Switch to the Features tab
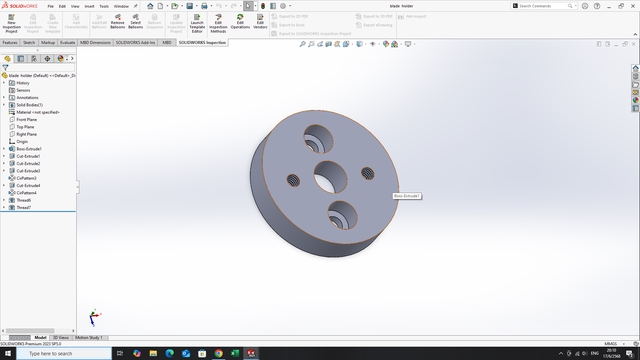Image resolution: width=640 pixels, height=360 pixels. tap(10, 42)
